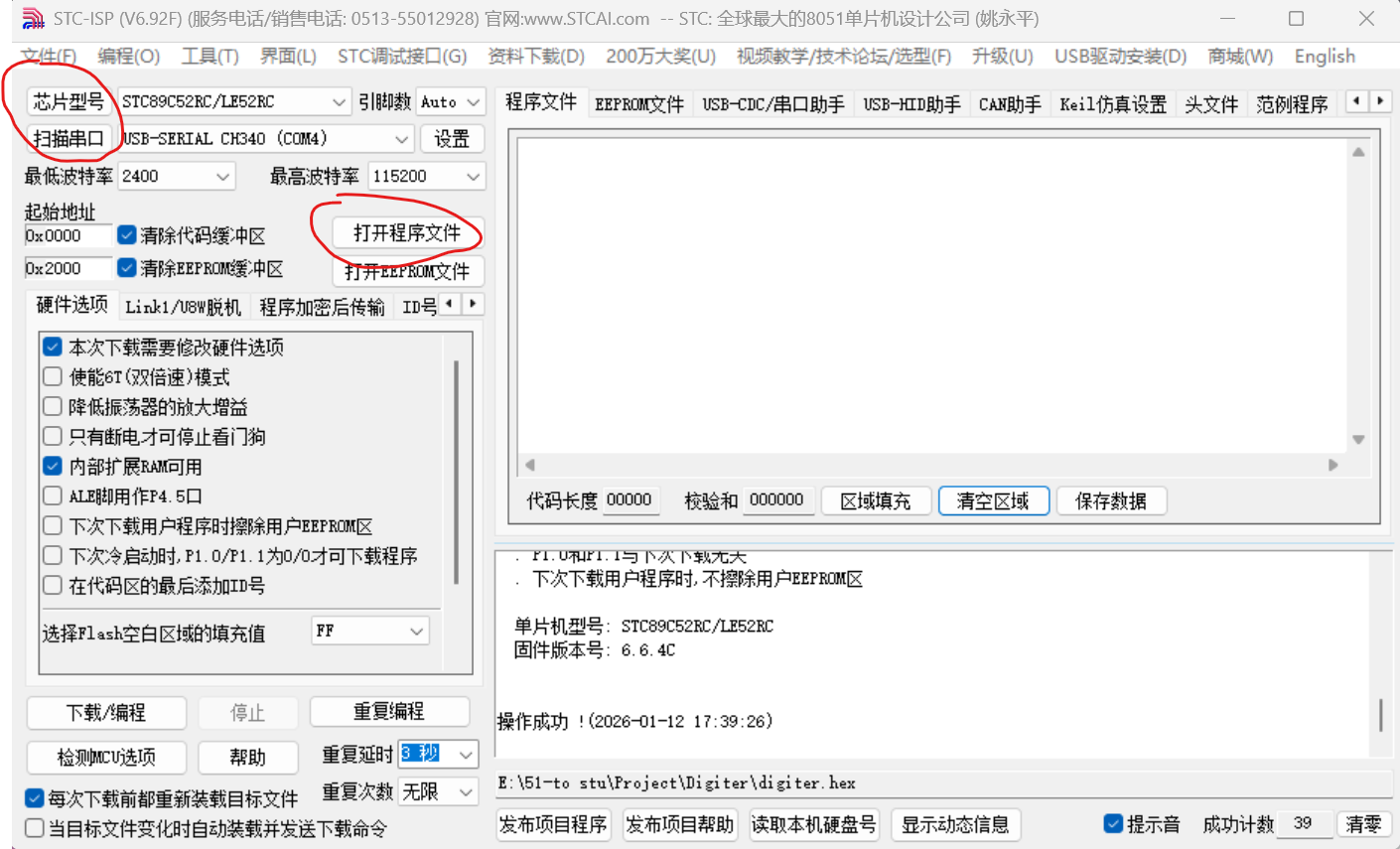This screenshot has height=849, width=1400.
Task: Switch to 程序加密后传输 tab
Action: point(323,307)
